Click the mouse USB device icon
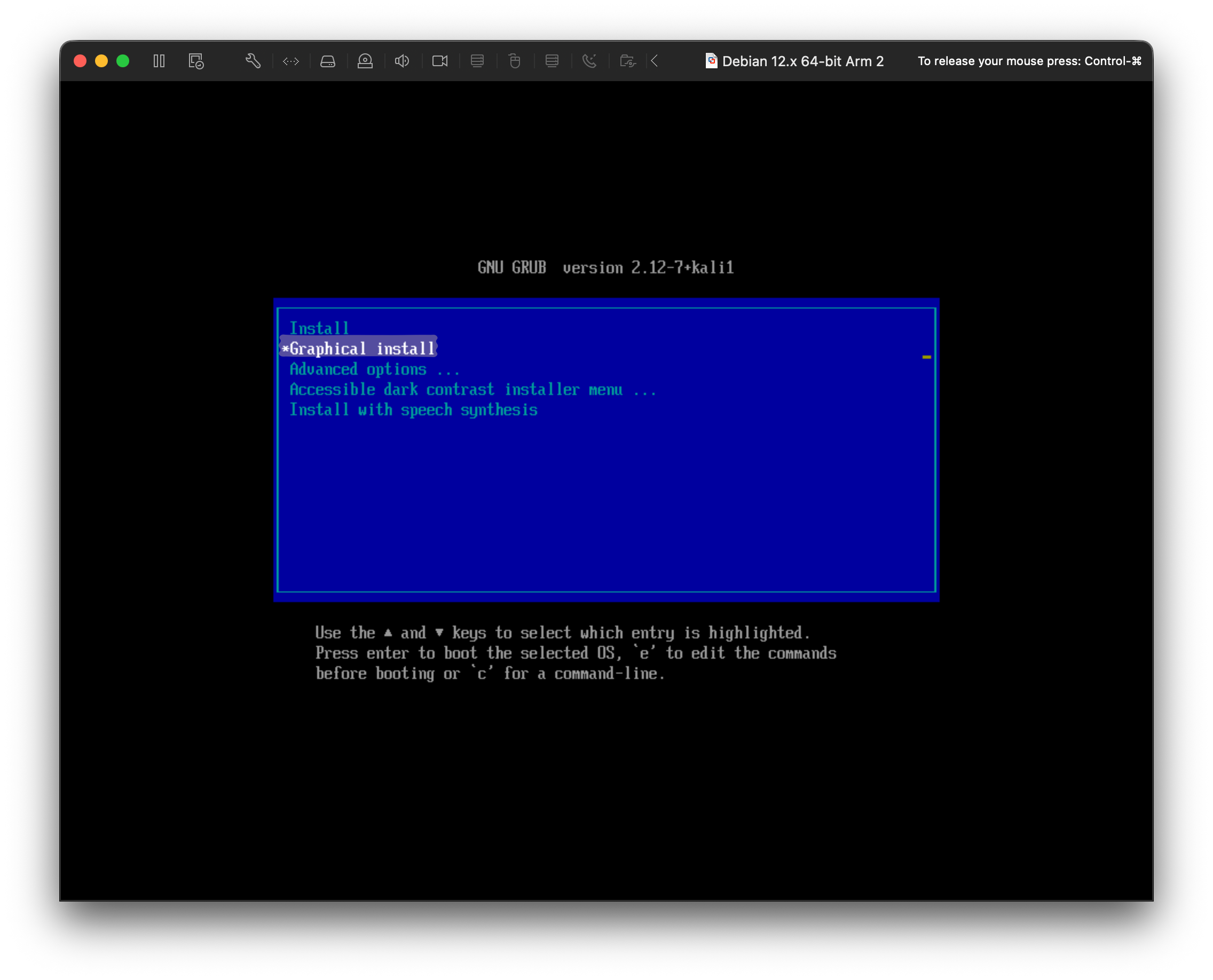Image resolution: width=1213 pixels, height=980 pixels. (x=515, y=61)
